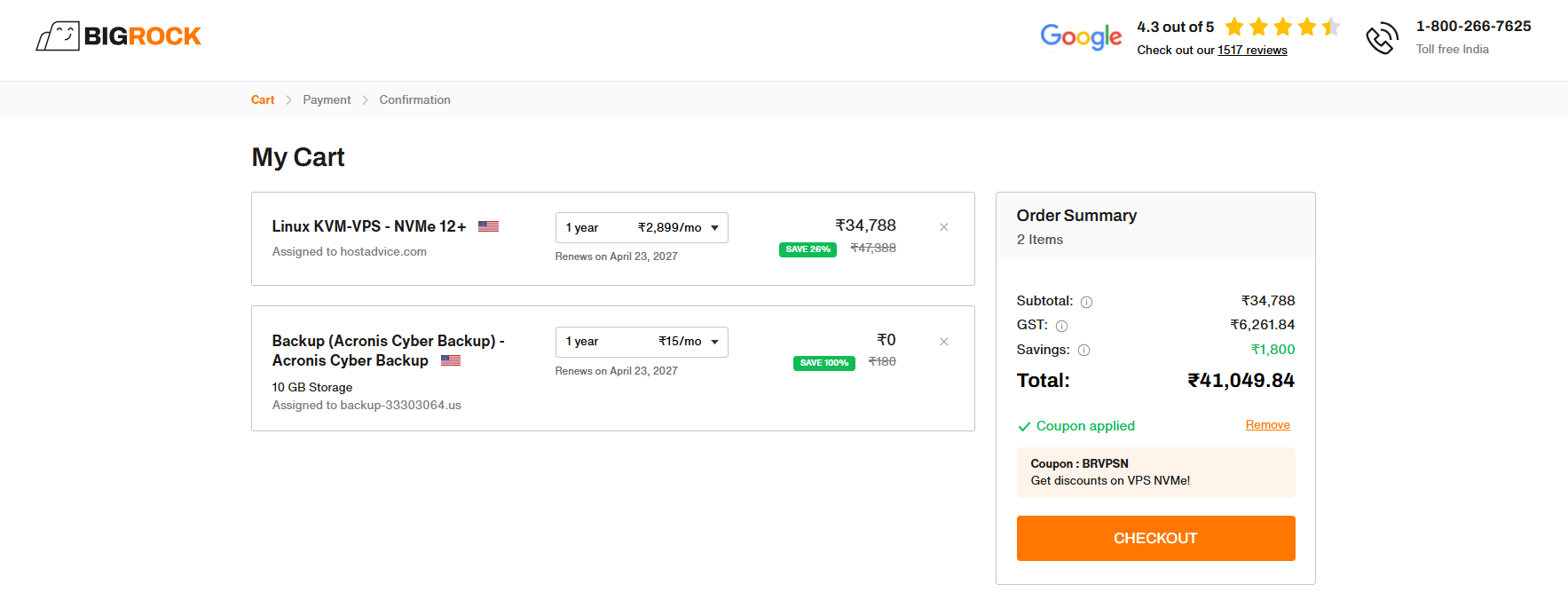The image size is (1568, 616).
Task: Click coupon BRVPSN info box
Action: point(1155,472)
